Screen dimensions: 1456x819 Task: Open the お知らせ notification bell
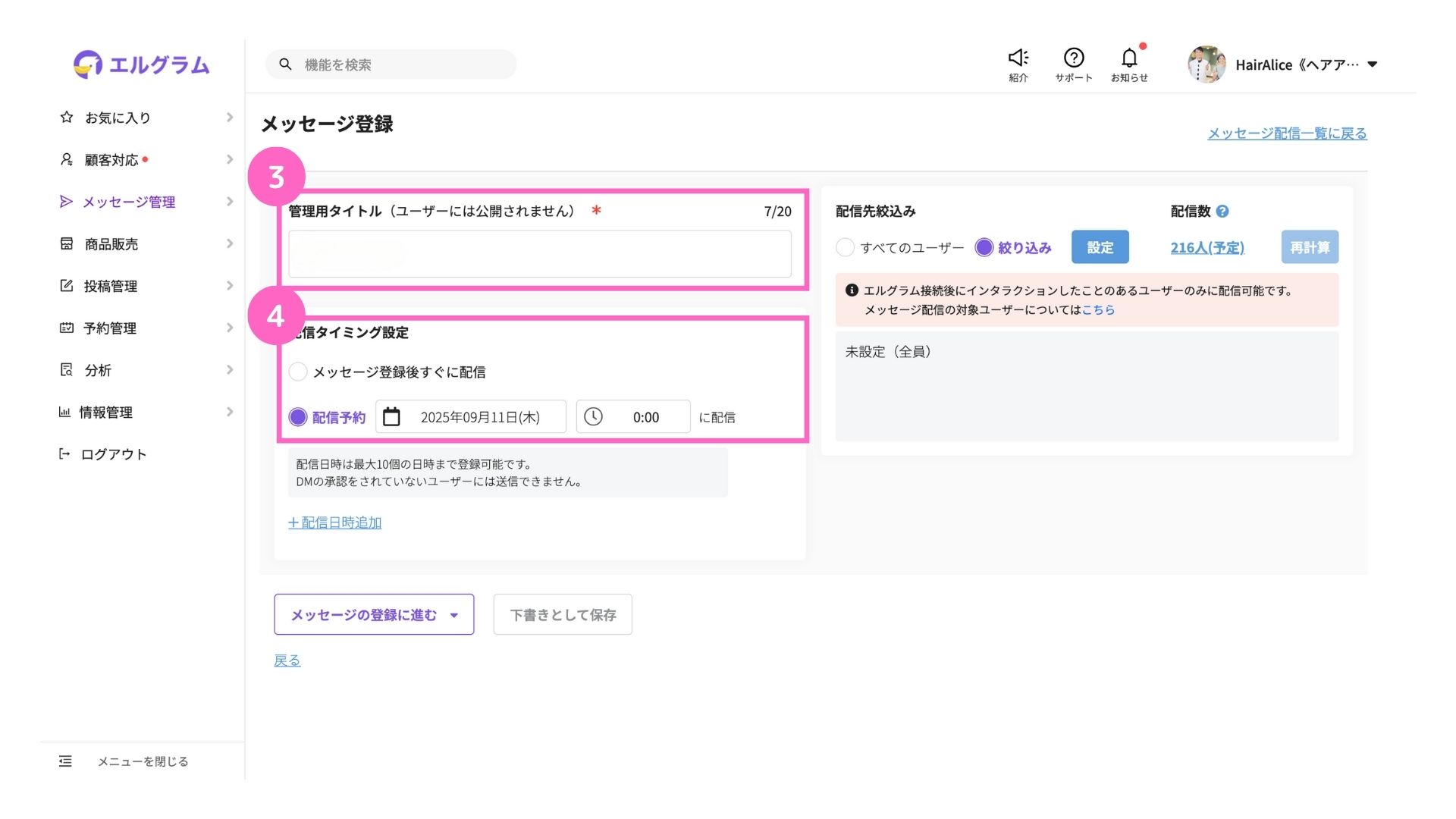[x=1128, y=58]
